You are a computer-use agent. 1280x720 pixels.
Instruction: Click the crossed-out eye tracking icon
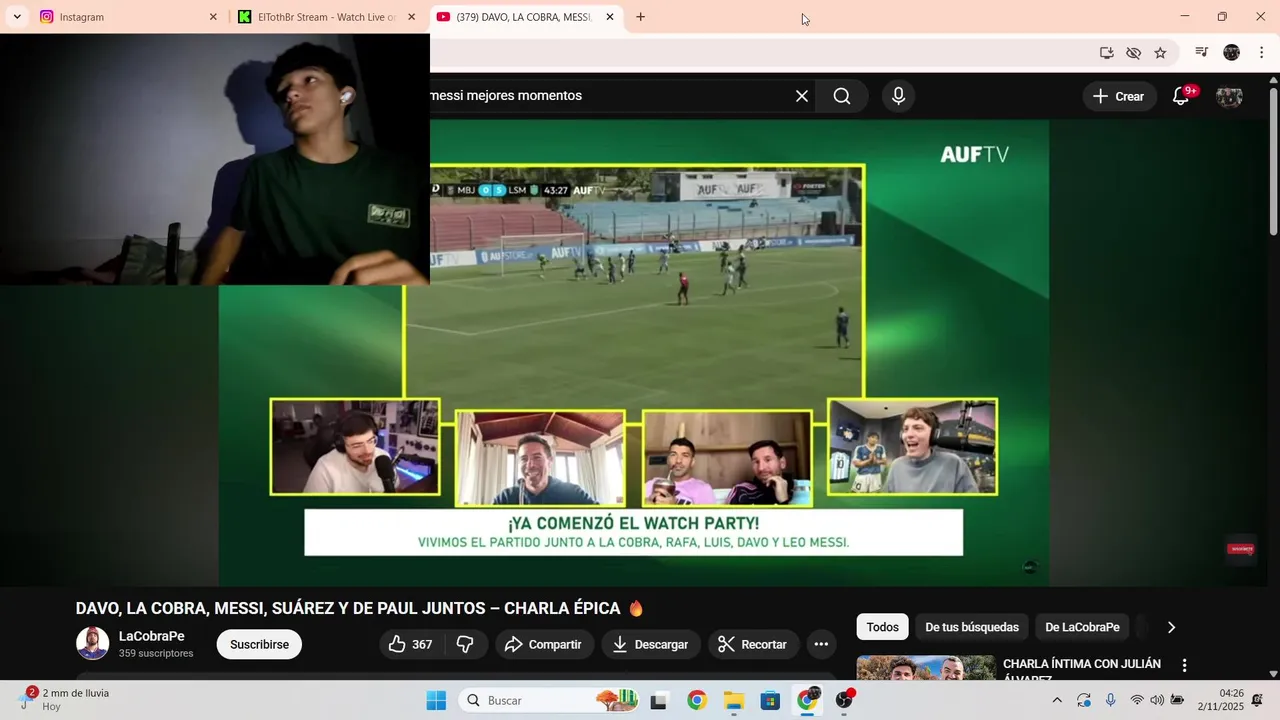[1133, 53]
